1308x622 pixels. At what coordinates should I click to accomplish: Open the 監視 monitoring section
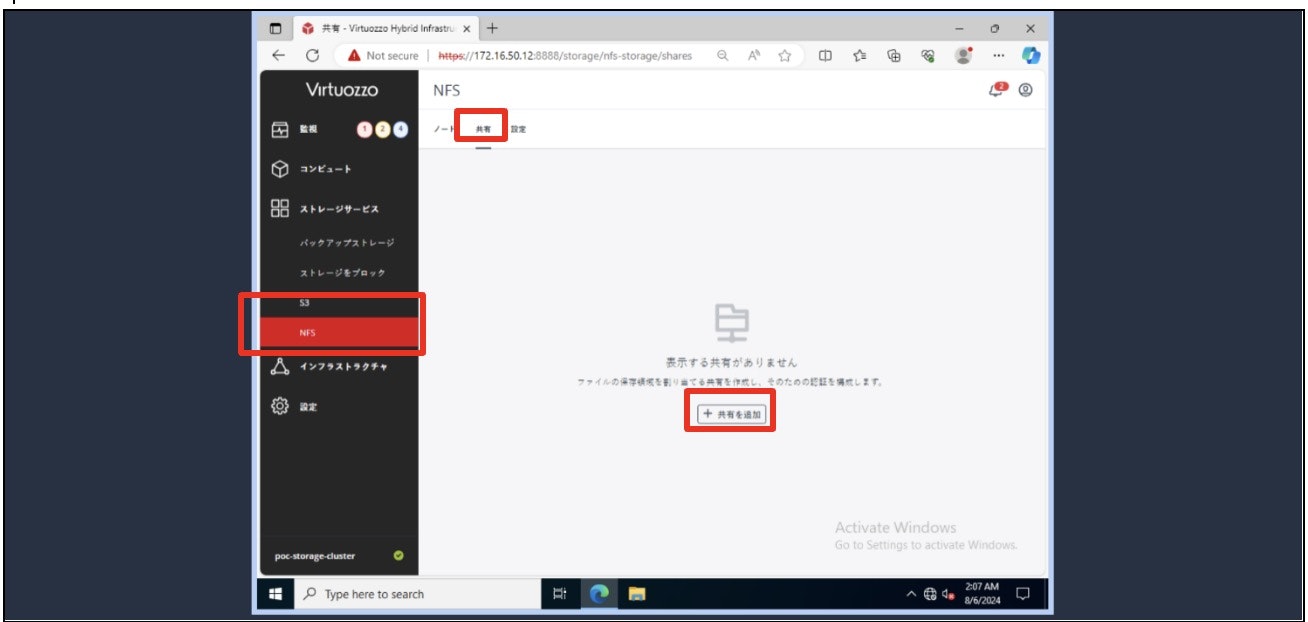(x=310, y=129)
